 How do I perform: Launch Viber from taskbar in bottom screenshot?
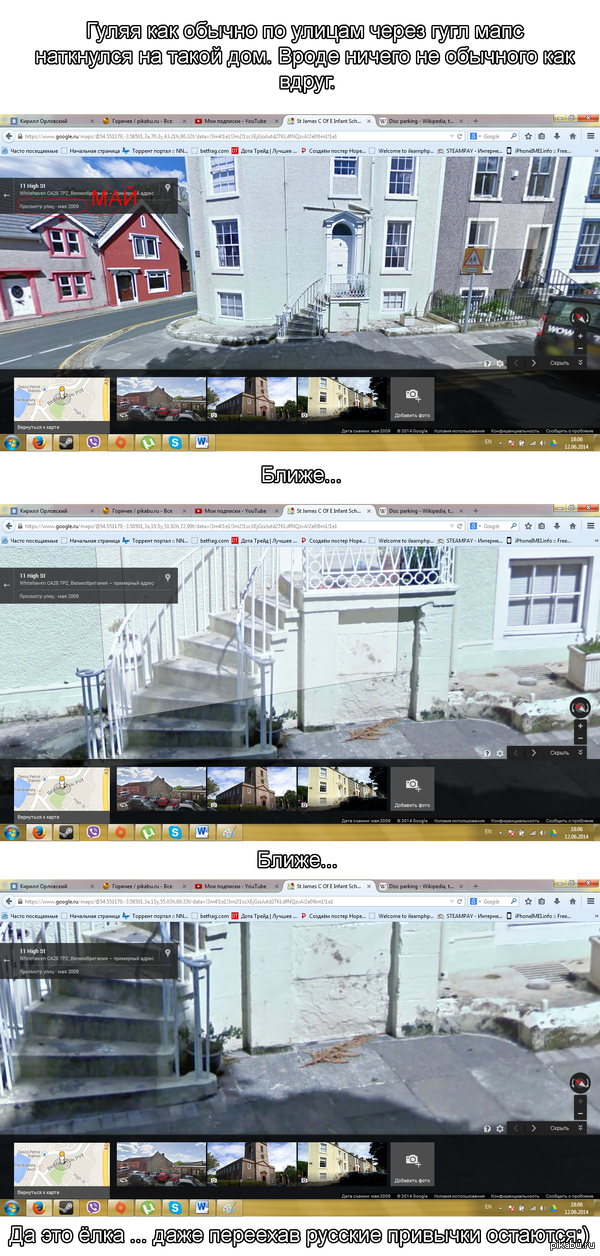pos(93,1206)
